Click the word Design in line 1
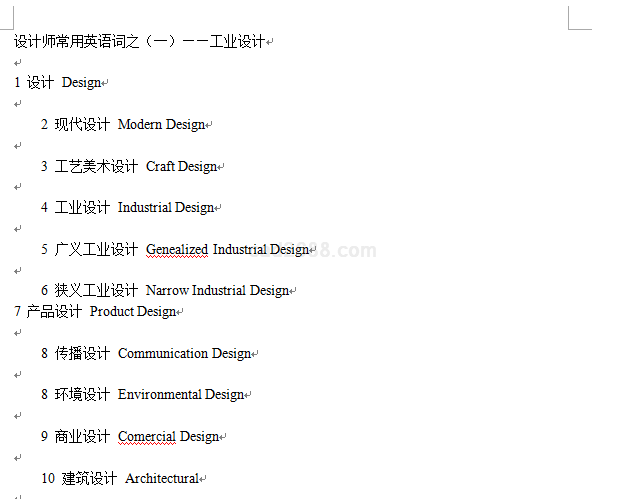The image size is (625, 499). pos(81,83)
